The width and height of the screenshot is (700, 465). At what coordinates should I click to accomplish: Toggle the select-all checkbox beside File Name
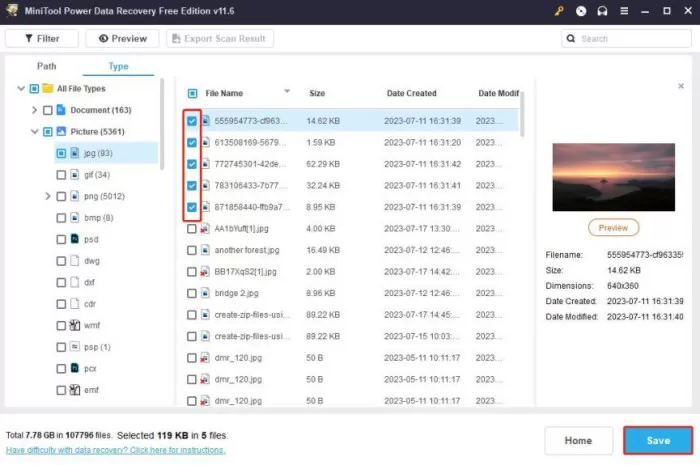[x=192, y=93]
